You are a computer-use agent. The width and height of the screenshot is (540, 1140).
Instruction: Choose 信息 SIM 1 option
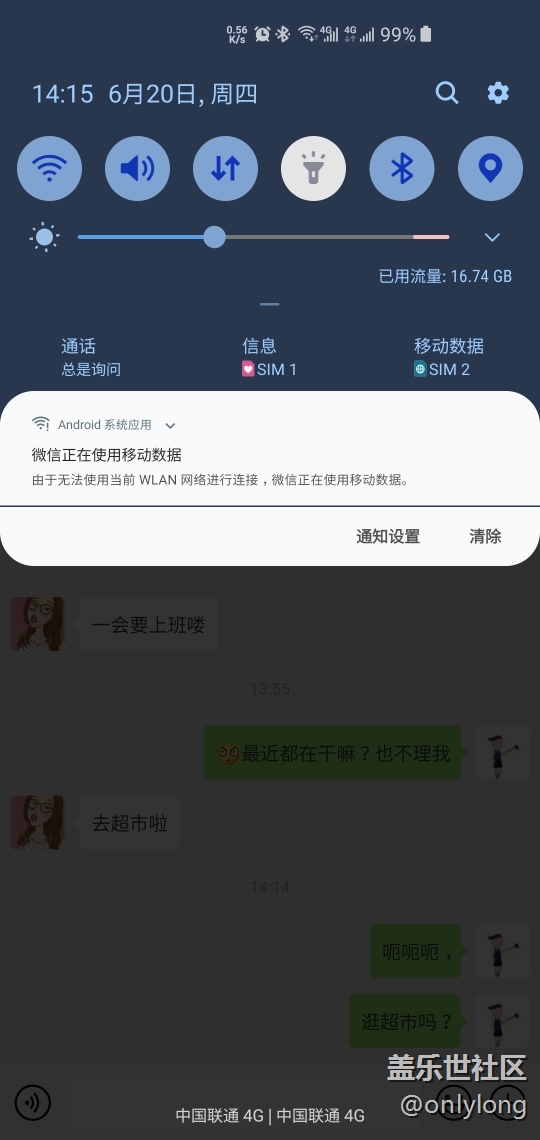tap(270, 357)
